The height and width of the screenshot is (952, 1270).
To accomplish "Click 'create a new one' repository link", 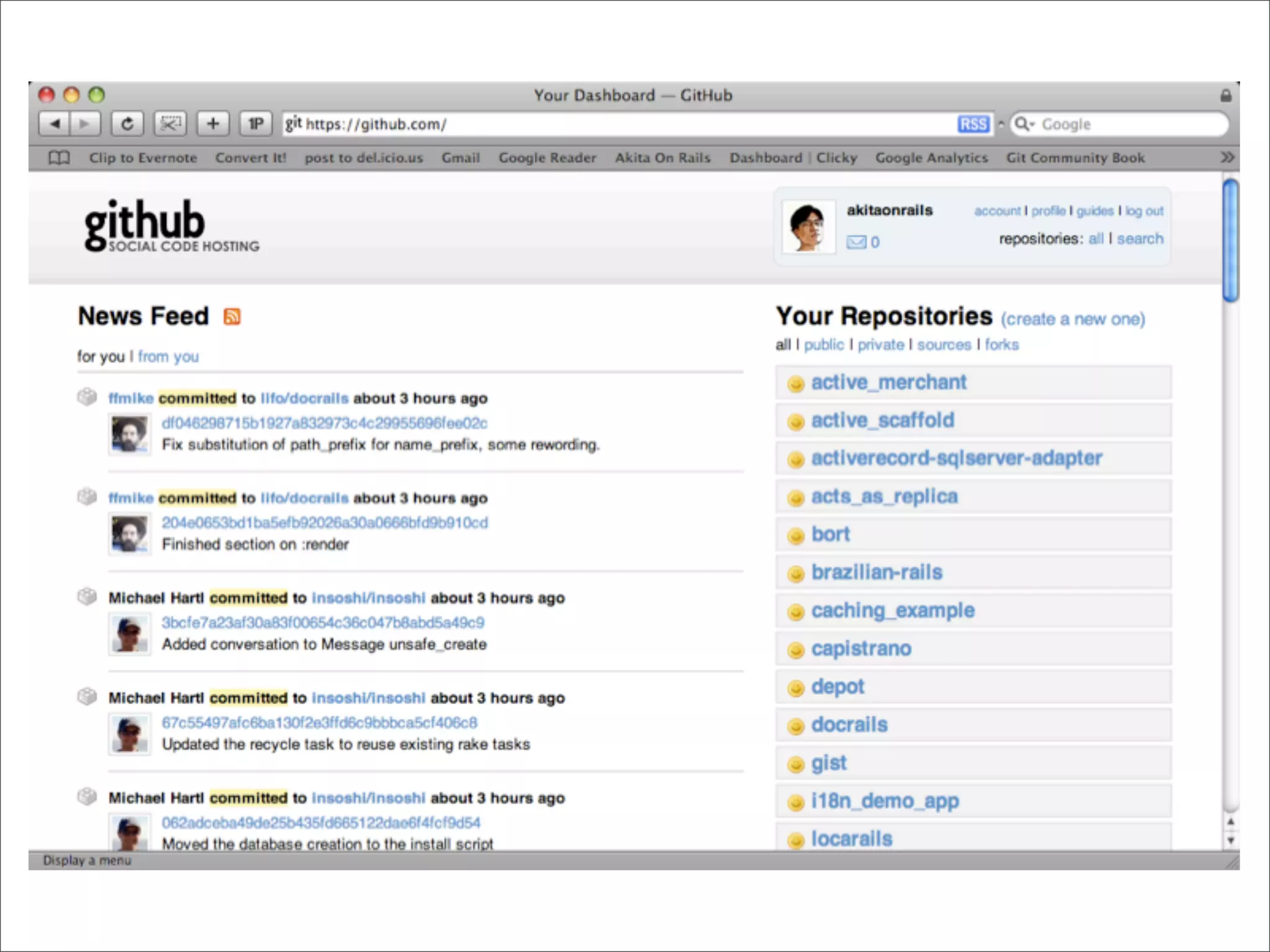I will pos(1073,319).
